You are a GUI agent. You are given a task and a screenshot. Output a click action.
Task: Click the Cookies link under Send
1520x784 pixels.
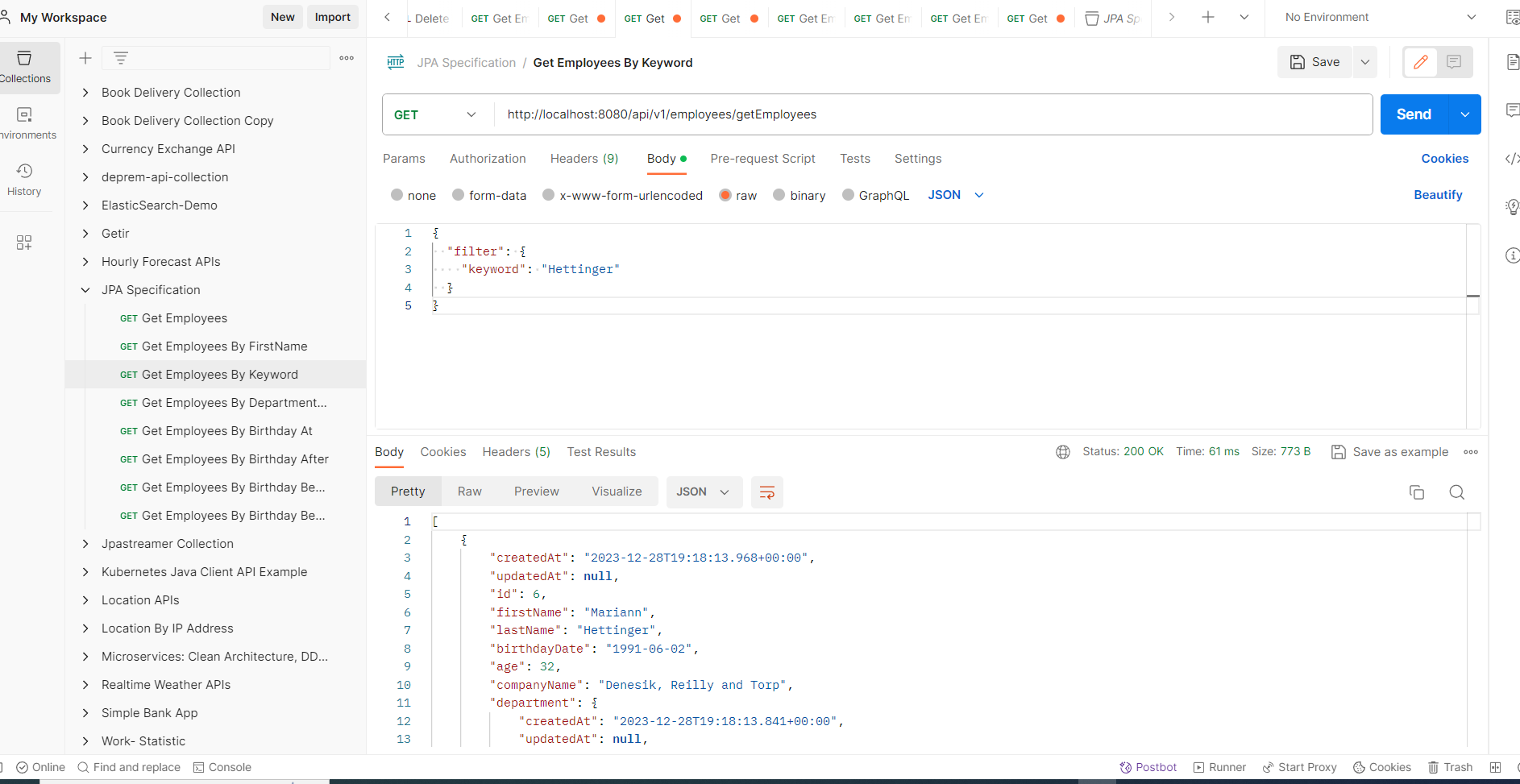1445,159
